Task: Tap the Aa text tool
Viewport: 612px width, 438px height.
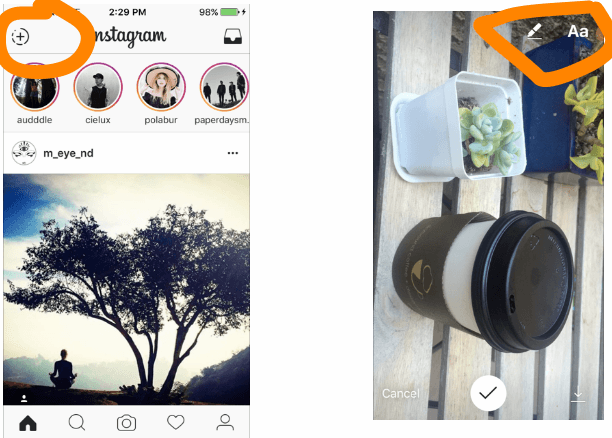Action: [578, 31]
